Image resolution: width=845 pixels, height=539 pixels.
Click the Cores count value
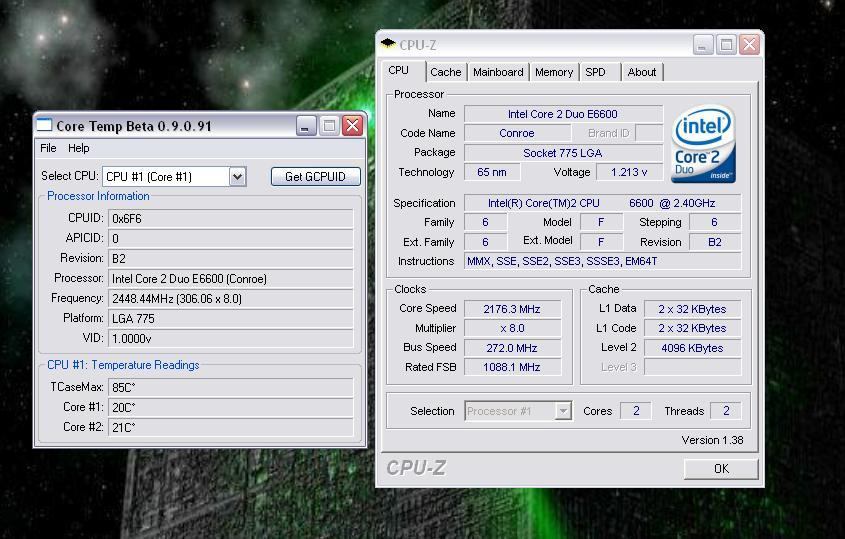(636, 411)
